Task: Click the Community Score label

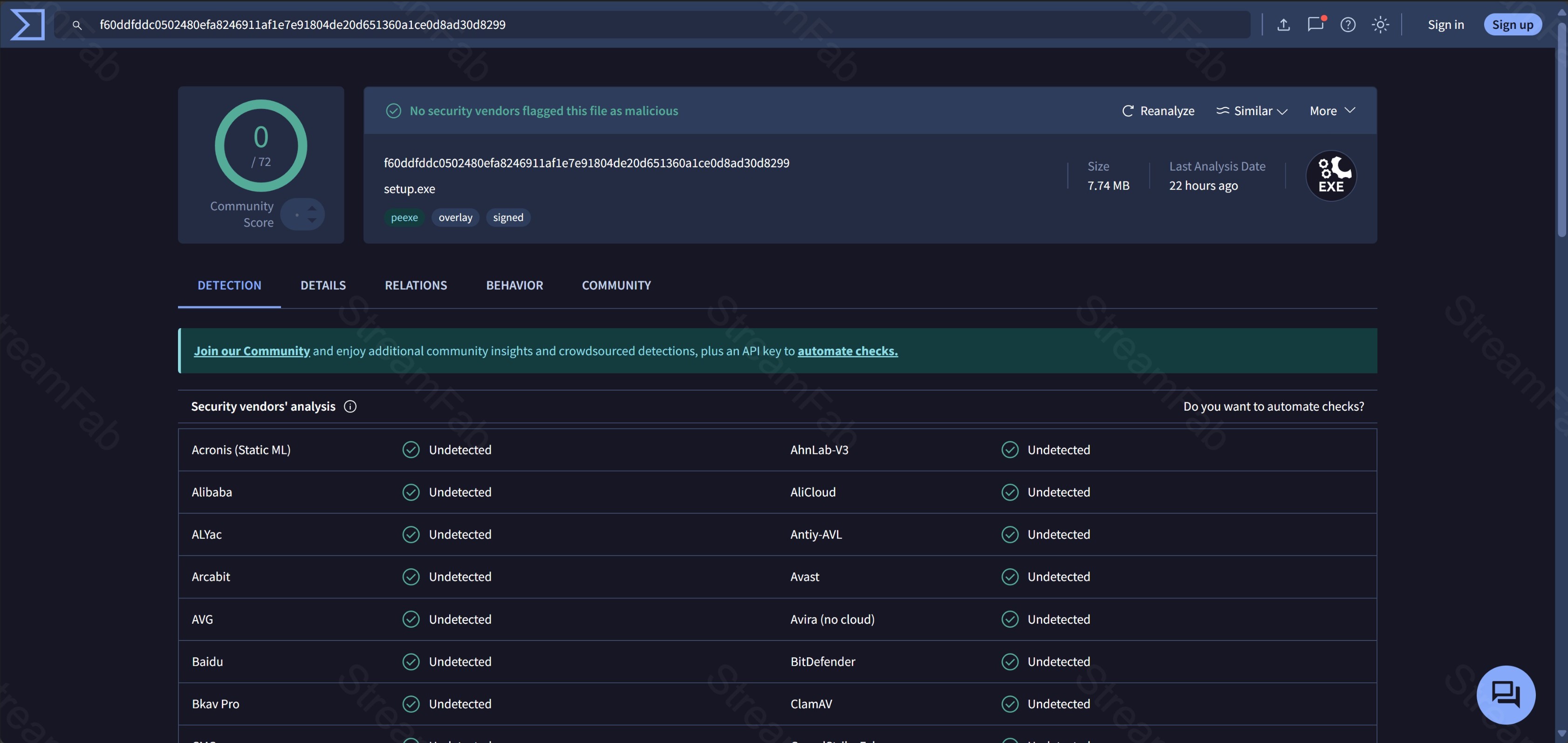Action: point(242,214)
